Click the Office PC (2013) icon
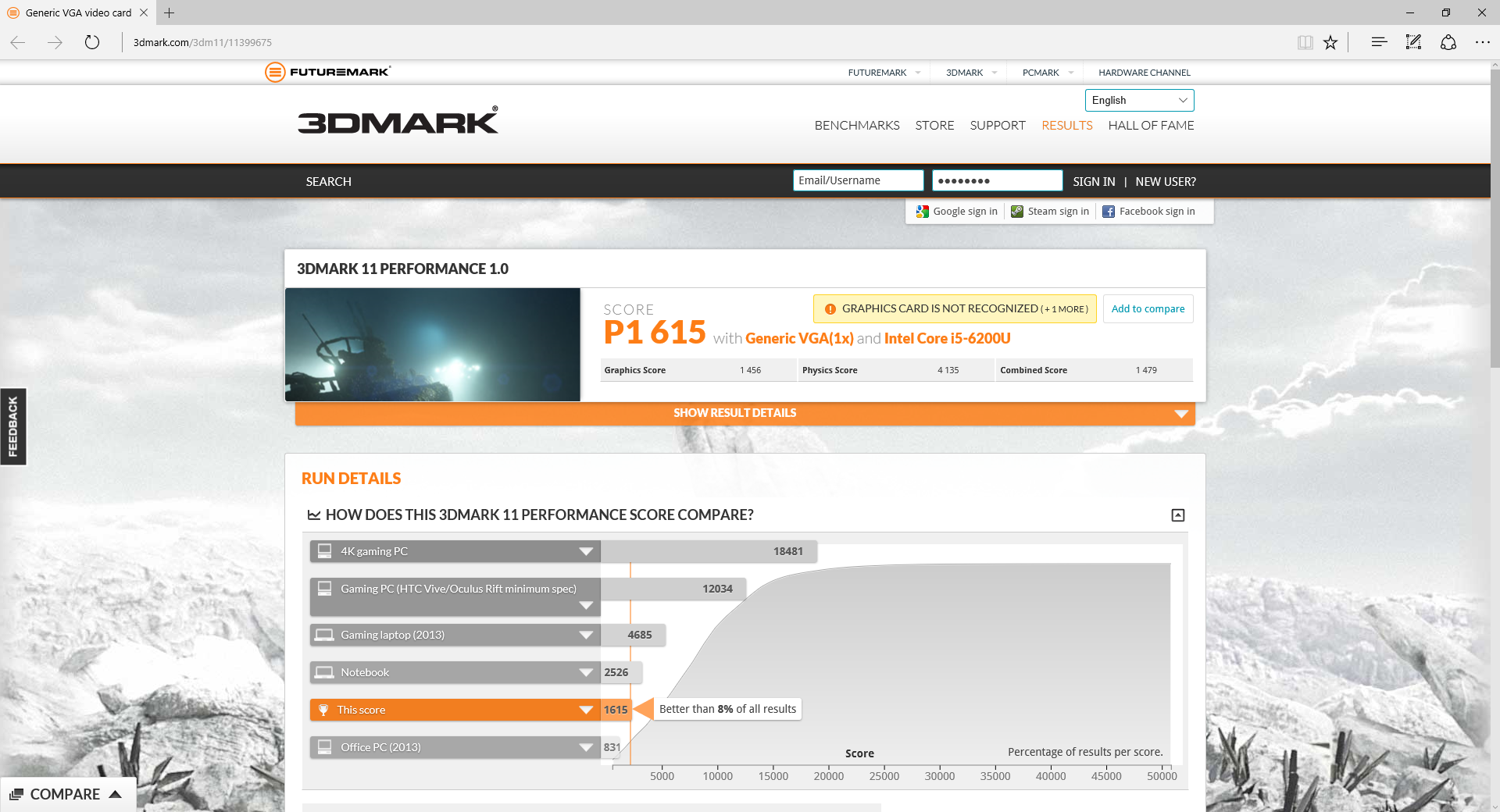This screenshot has width=1500, height=812. click(x=324, y=747)
